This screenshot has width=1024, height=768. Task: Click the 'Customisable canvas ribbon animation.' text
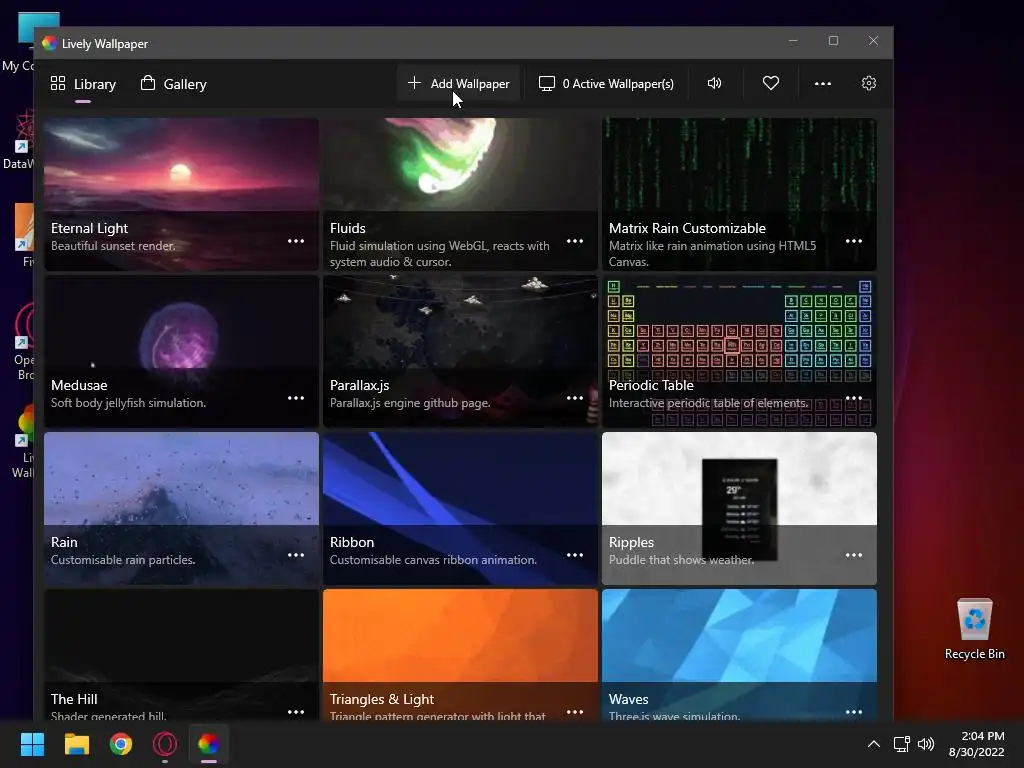(433, 560)
